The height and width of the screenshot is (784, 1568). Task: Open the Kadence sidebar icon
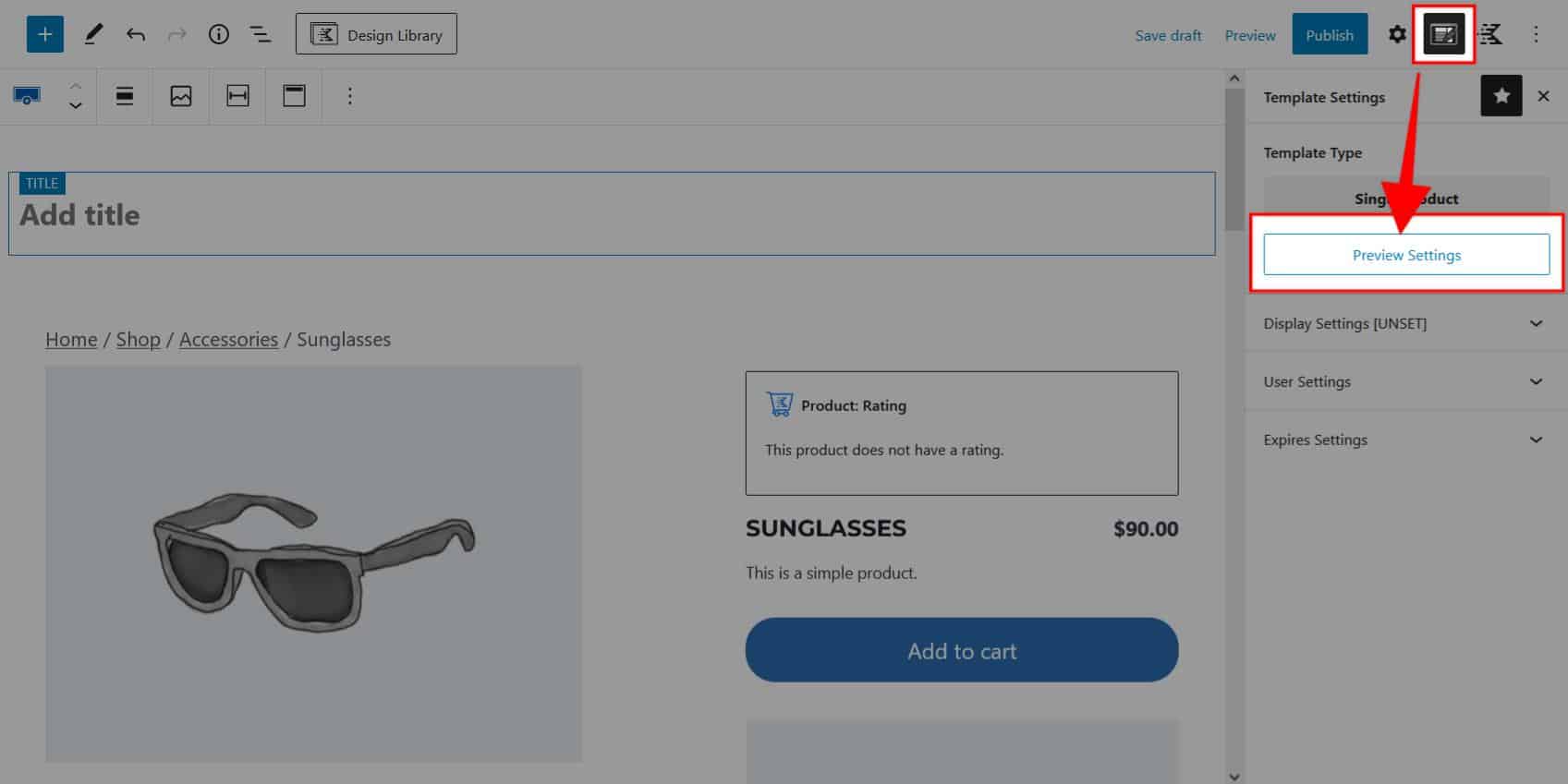1489,35
